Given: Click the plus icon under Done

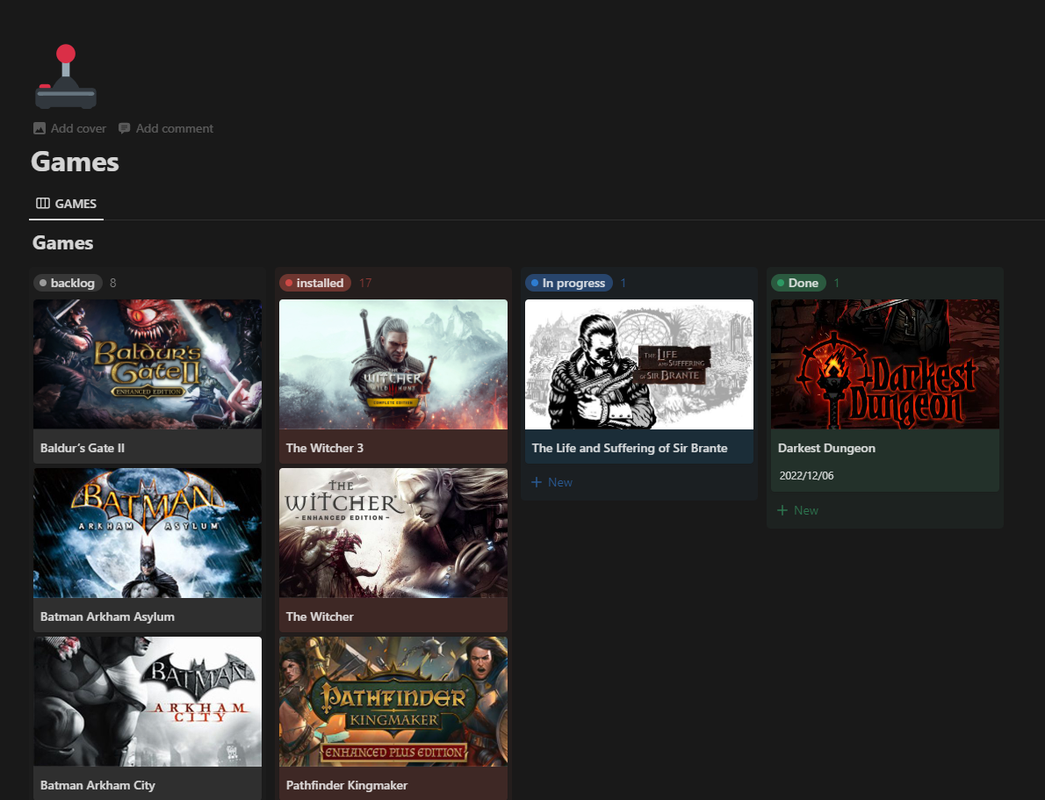Looking at the screenshot, I should 782,510.
